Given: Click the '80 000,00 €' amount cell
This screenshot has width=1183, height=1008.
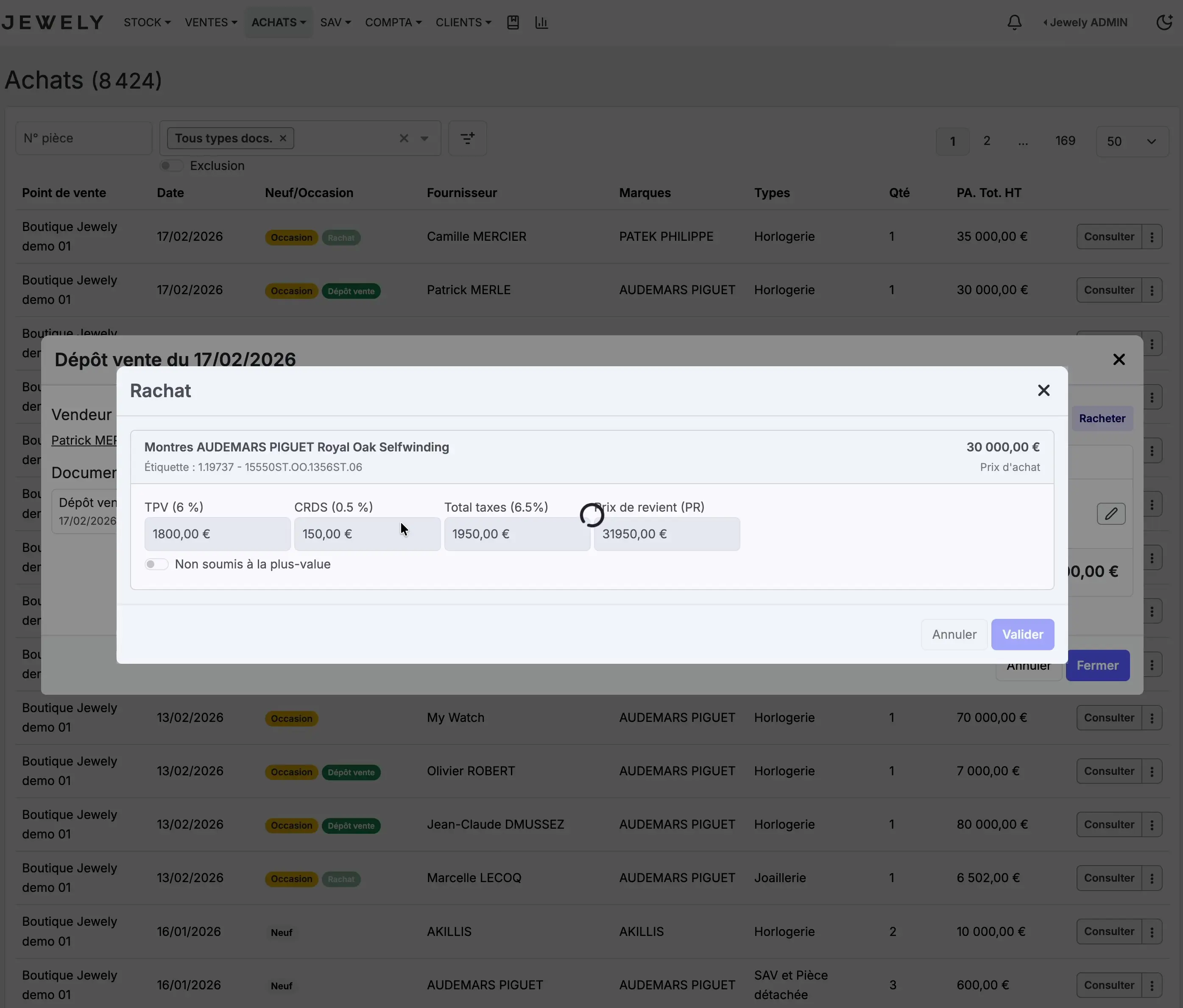Looking at the screenshot, I should click(992, 824).
